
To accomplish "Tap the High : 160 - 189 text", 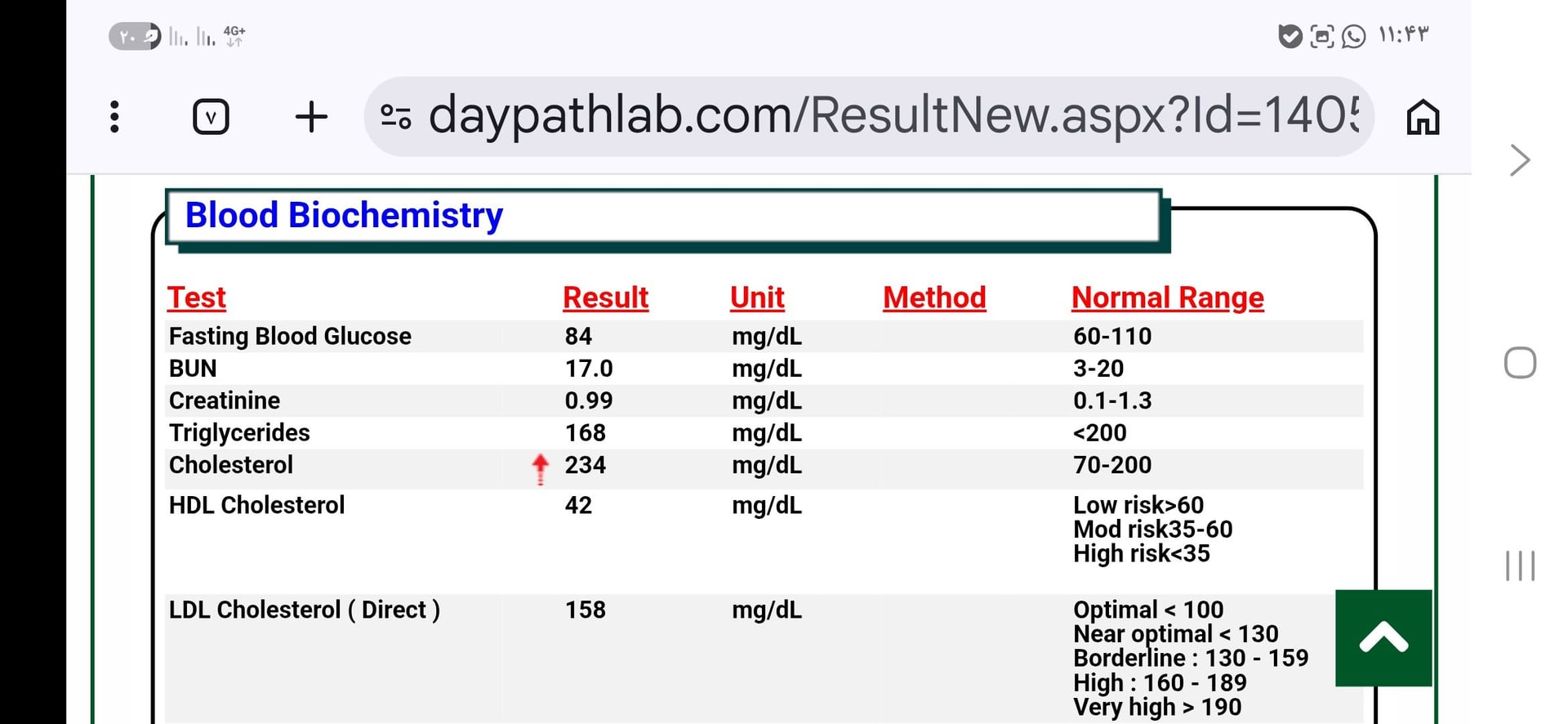I will (x=1160, y=682).
